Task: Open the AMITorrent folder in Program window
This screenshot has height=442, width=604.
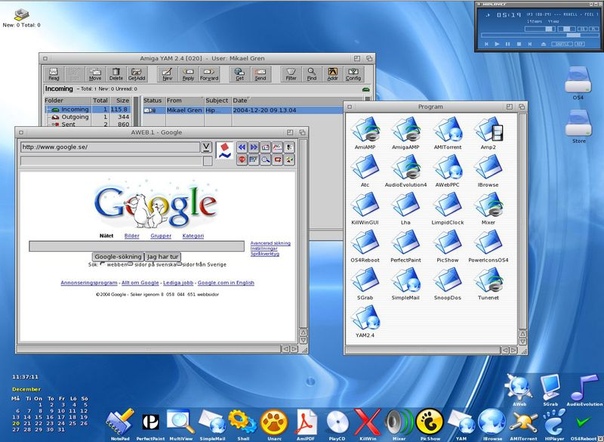Action: [447, 130]
